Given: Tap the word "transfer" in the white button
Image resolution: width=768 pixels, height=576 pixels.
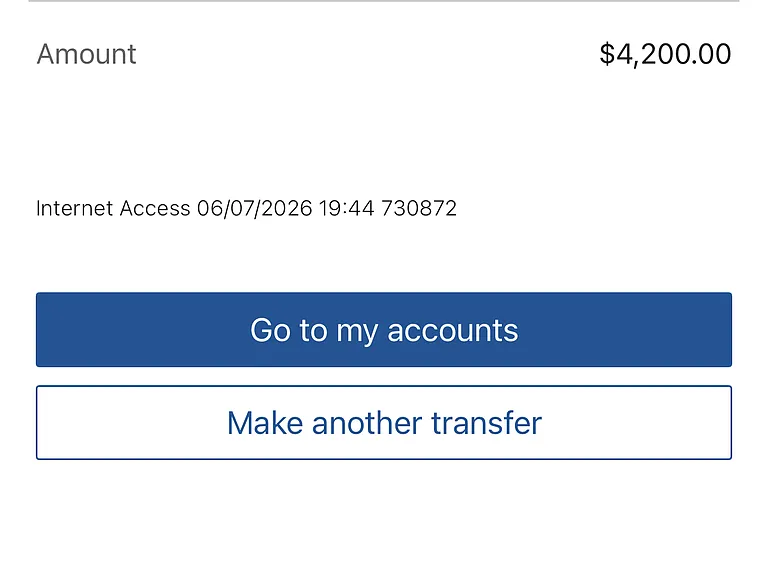Looking at the screenshot, I should (x=486, y=423).
